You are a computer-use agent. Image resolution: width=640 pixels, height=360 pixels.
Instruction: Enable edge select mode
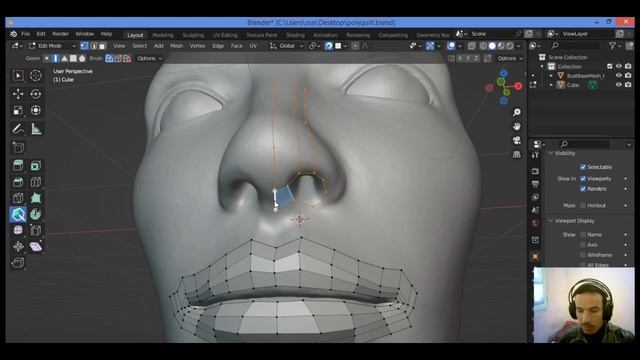[93, 46]
